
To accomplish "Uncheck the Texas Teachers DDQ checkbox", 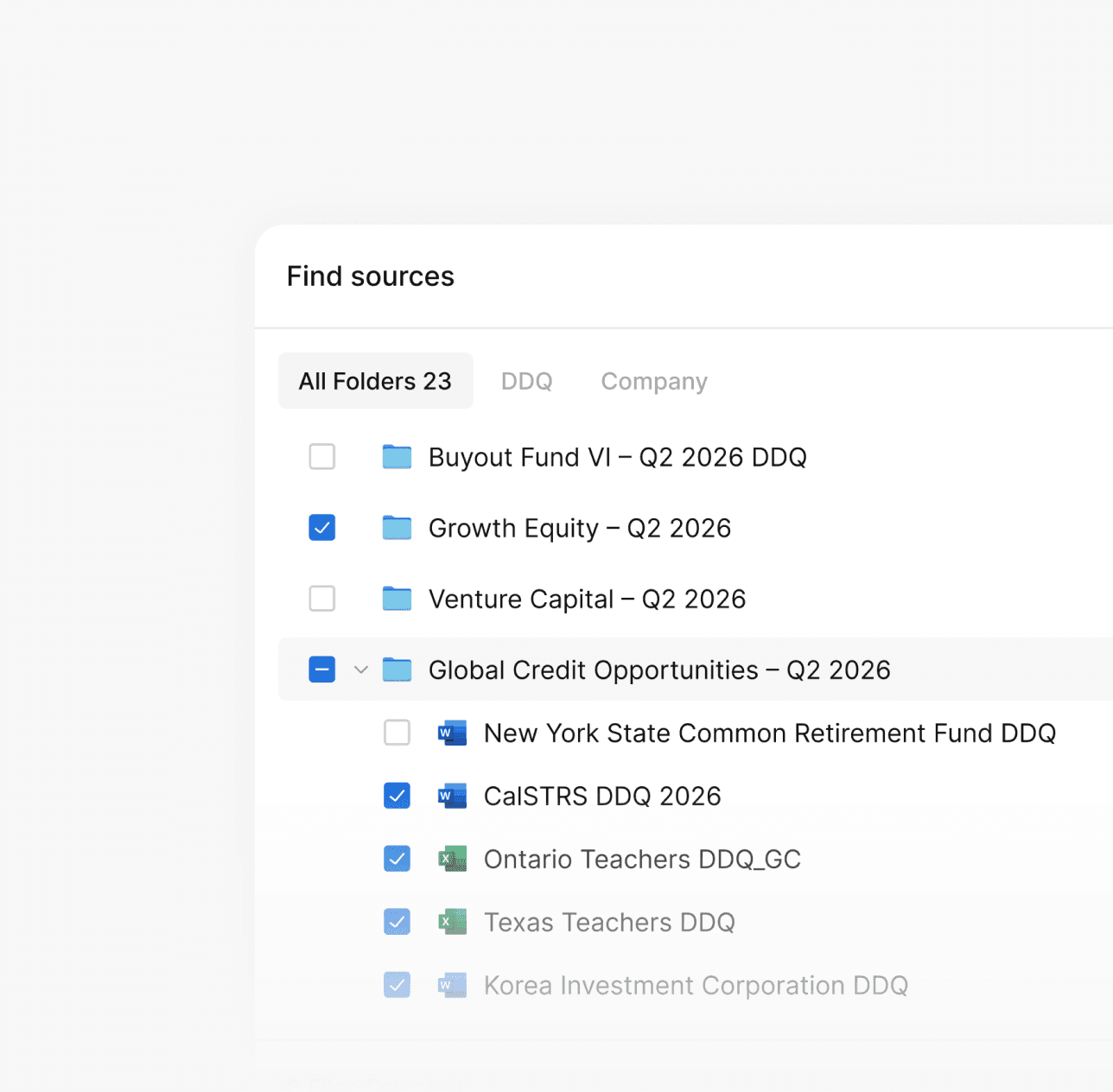I will click(397, 922).
